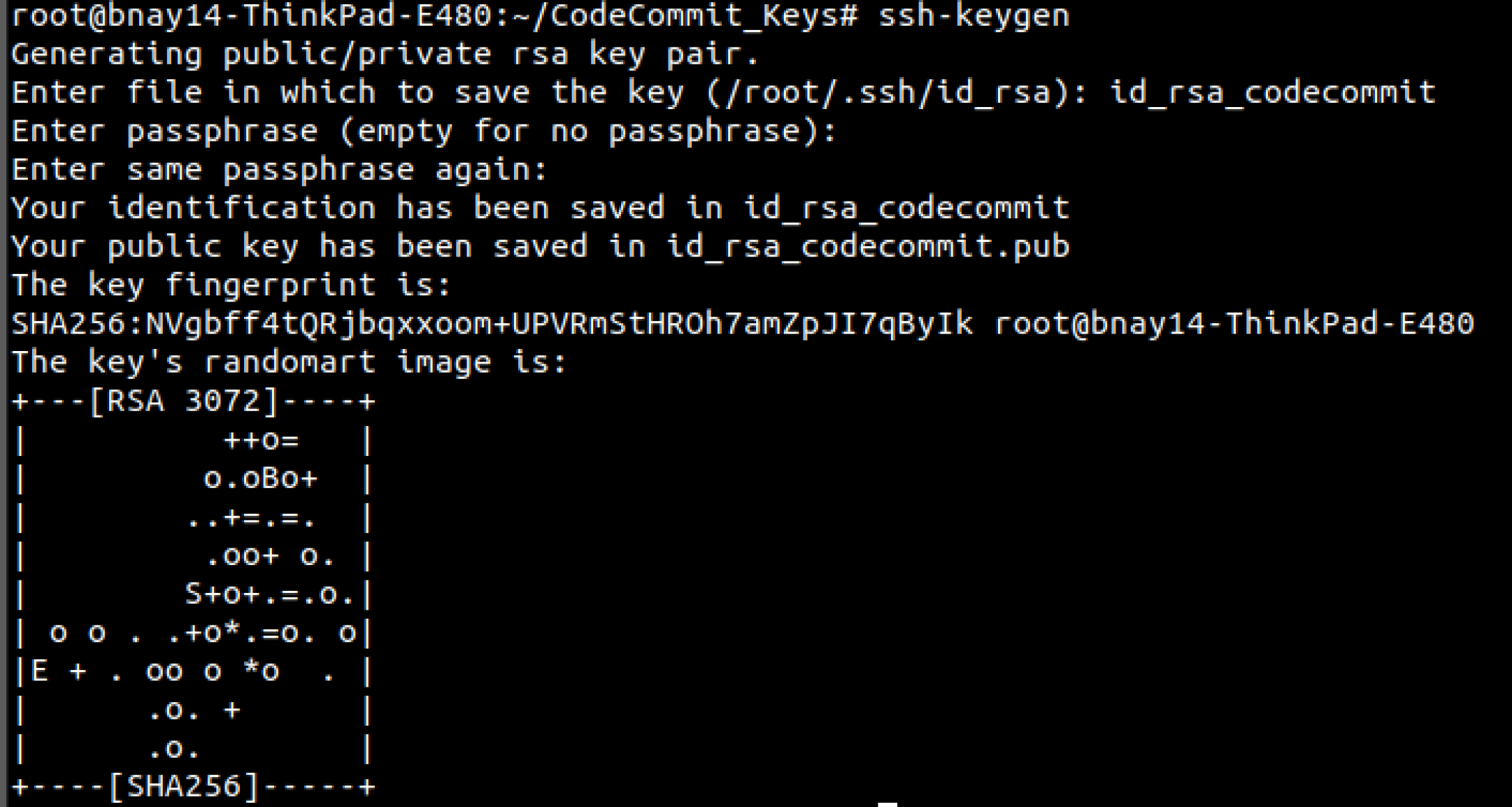The height and width of the screenshot is (807, 1512).
Task: Click root@bnay14-ThinkPad-E480 after the fingerprint hash
Action: pos(1234,324)
